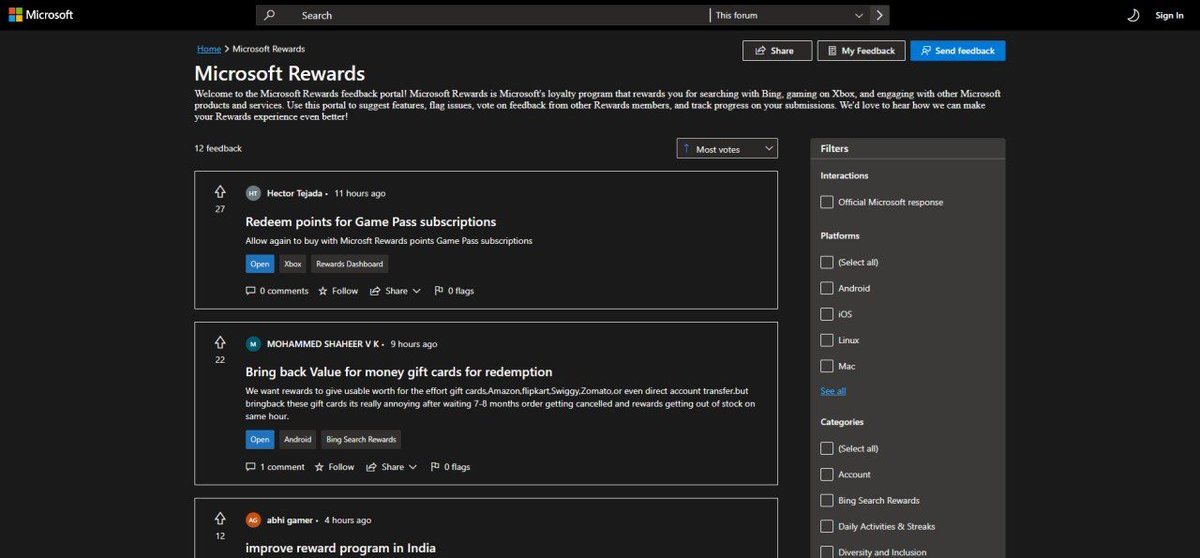Open the 1 comment on gift cards post
Image resolution: width=1200 pixels, height=558 pixels.
275,467
